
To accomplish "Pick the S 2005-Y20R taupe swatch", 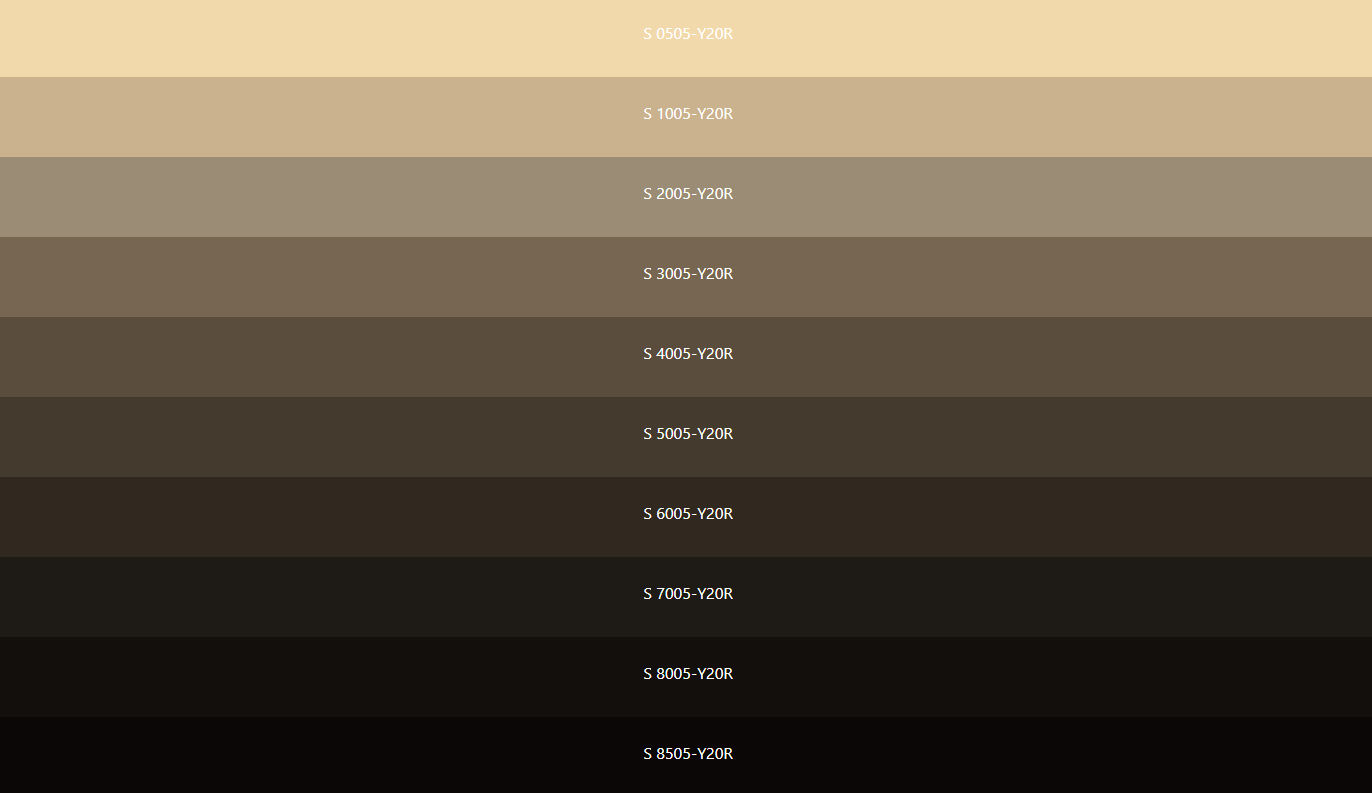I will [x=300, y=197].
